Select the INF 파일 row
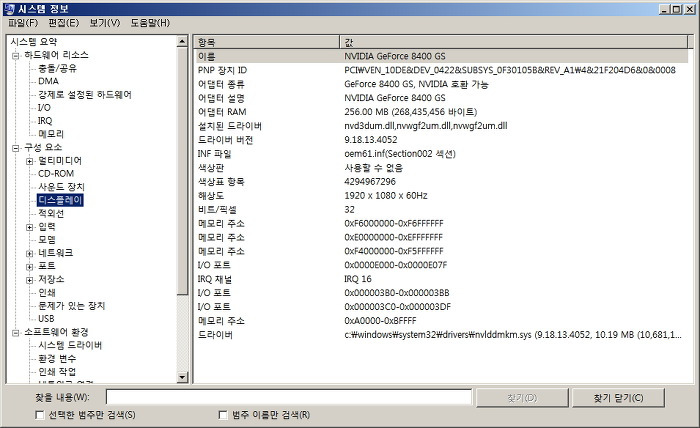700x428 pixels. [x=442, y=154]
